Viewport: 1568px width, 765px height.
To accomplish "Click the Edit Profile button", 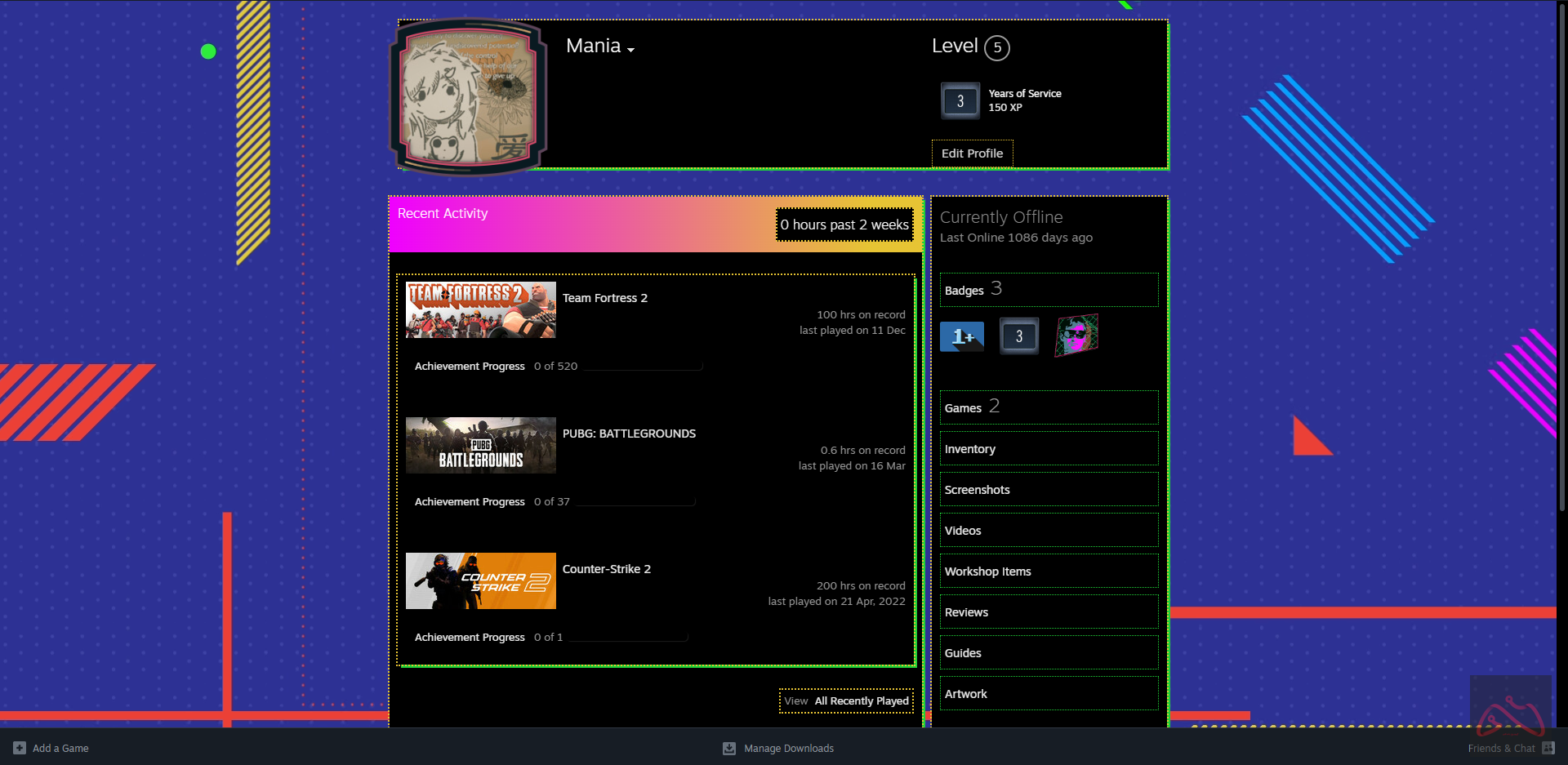I will (x=972, y=153).
